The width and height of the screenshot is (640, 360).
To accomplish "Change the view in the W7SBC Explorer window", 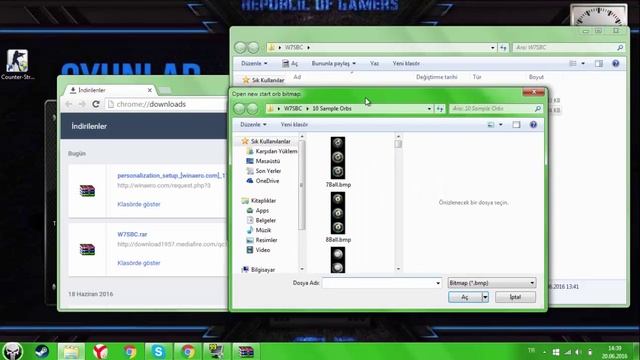I will 573,63.
